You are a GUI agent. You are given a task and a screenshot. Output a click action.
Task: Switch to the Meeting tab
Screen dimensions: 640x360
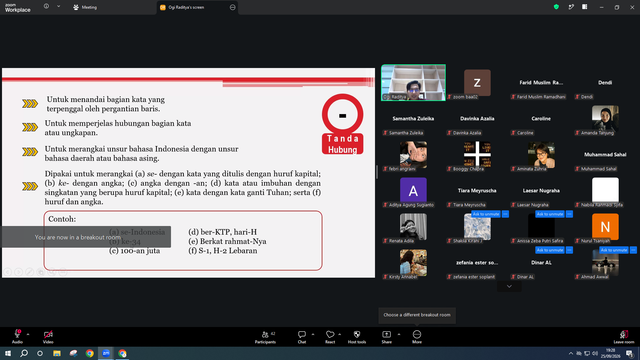point(85,7)
